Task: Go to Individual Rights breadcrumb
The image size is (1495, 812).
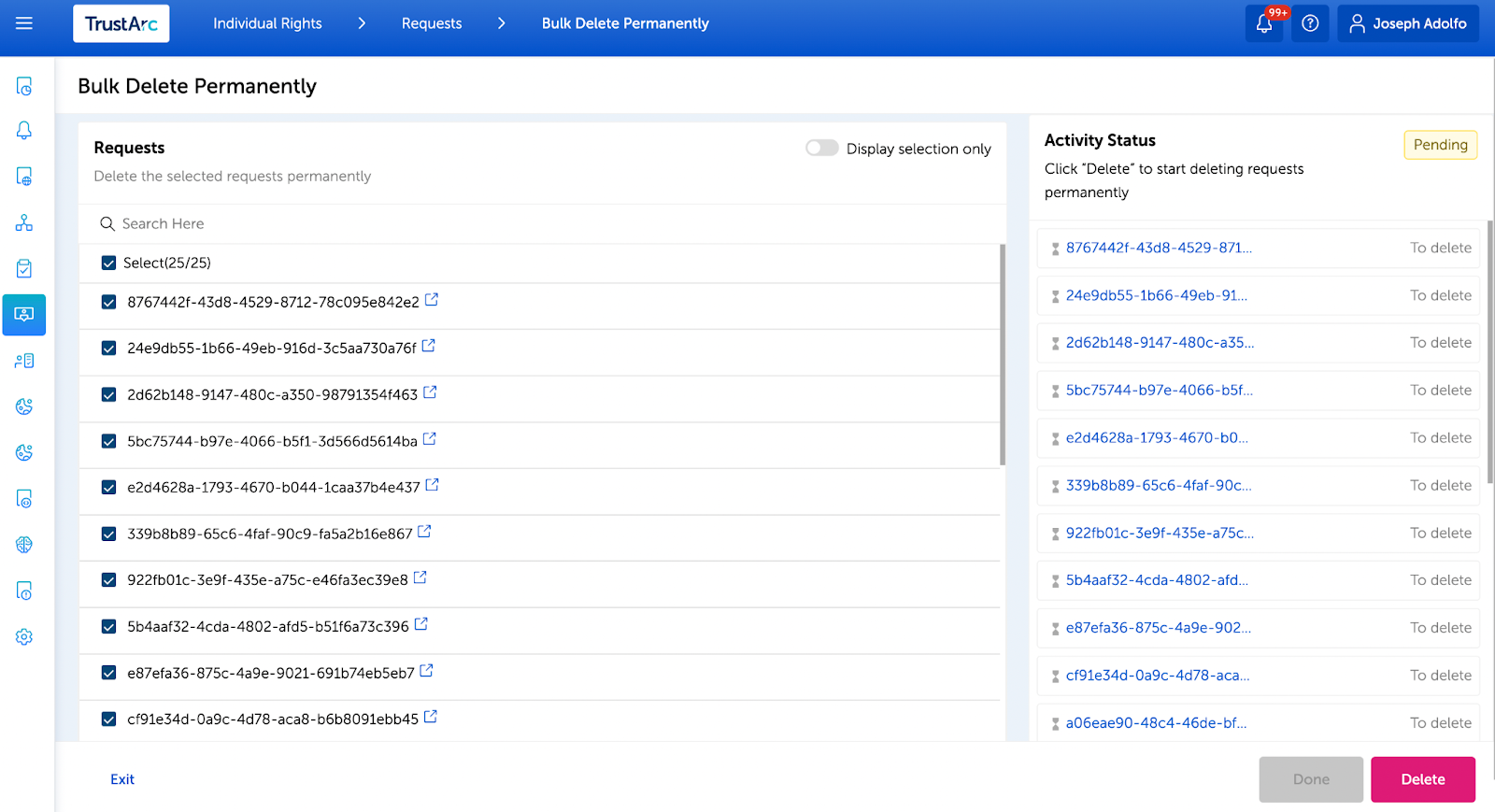Action: coord(267,23)
